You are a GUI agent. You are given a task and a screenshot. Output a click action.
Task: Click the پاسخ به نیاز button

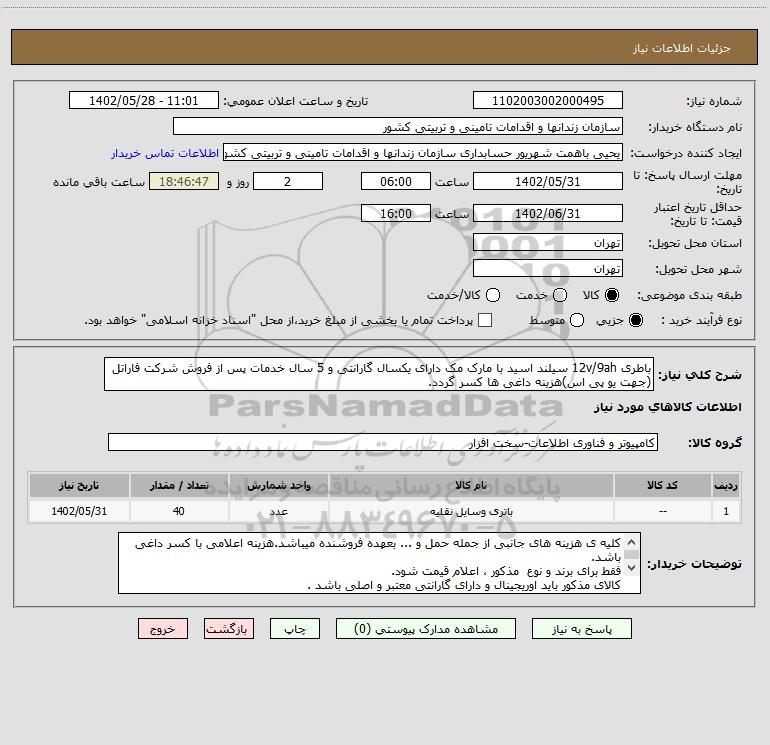pyautogui.click(x=581, y=629)
